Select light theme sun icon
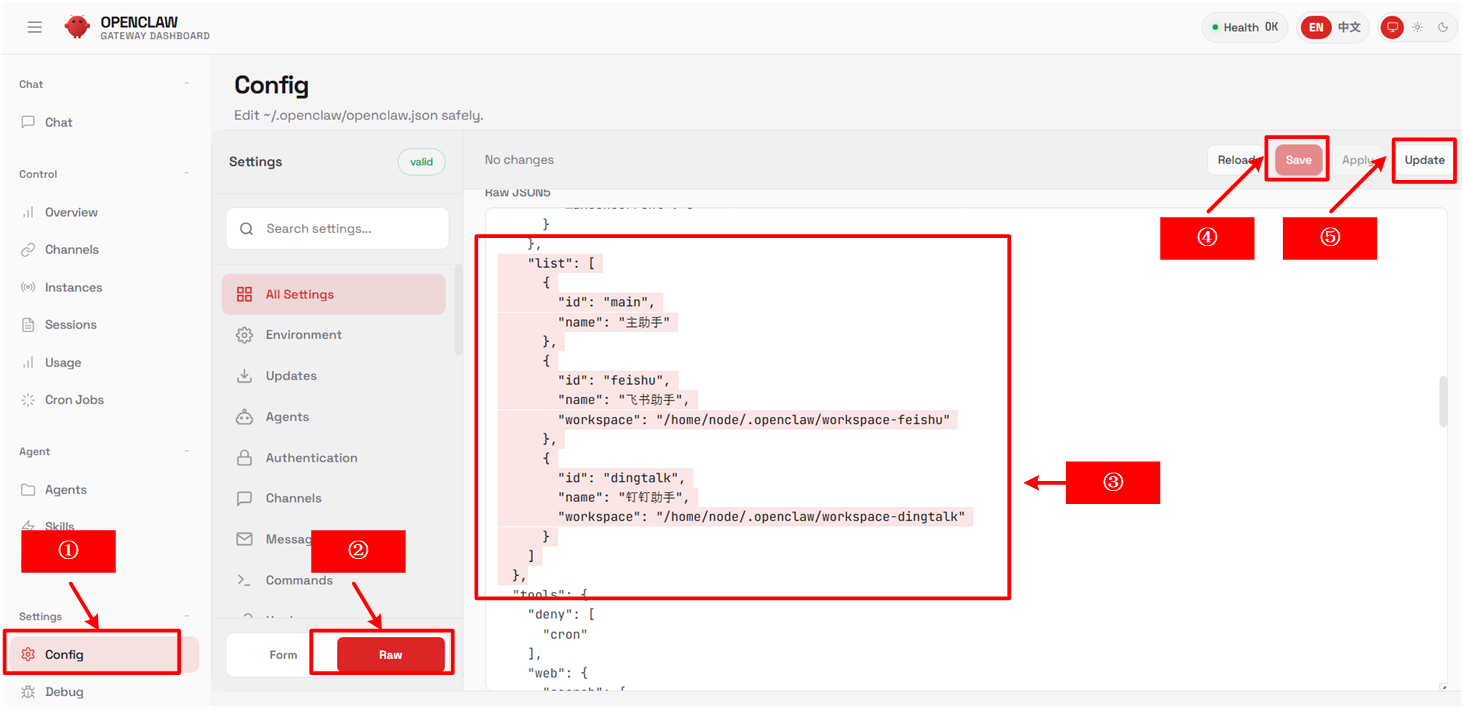This screenshot has width=1463, height=708. pyautogui.click(x=1417, y=27)
